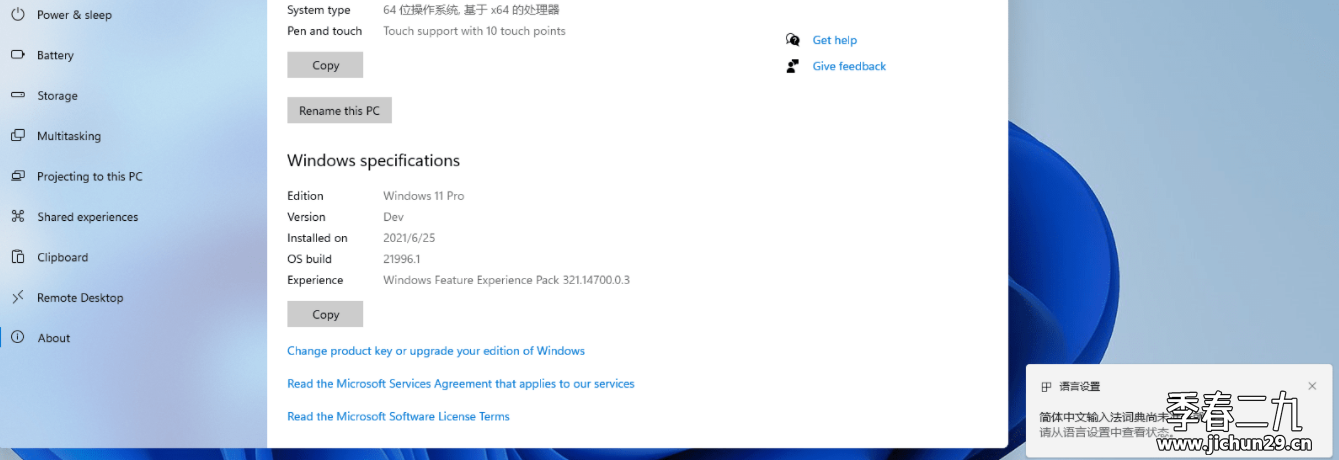Click the About info icon
Viewport: 1339px width, 460px height.
(x=17, y=337)
